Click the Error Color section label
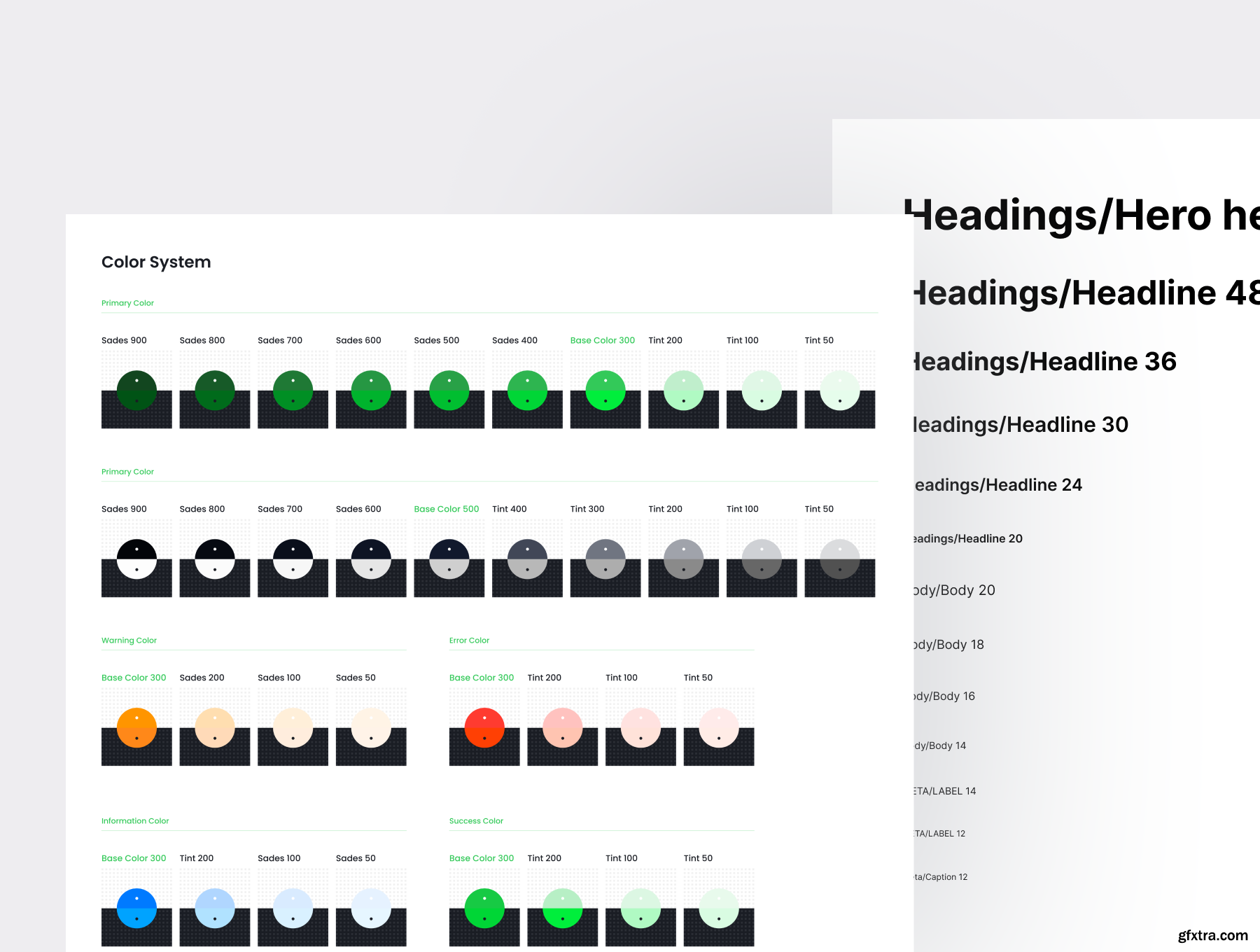Image resolution: width=1260 pixels, height=952 pixels. [469, 640]
